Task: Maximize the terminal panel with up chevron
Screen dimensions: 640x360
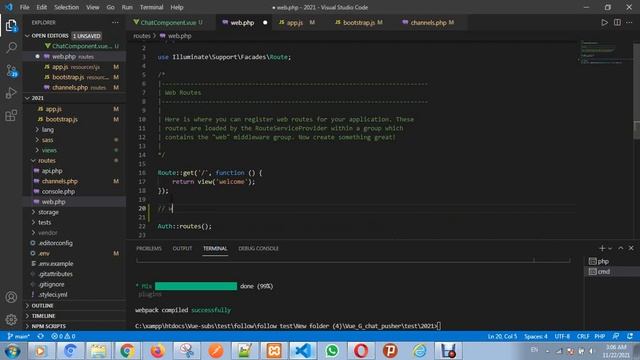Action: click(x=620, y=248)
